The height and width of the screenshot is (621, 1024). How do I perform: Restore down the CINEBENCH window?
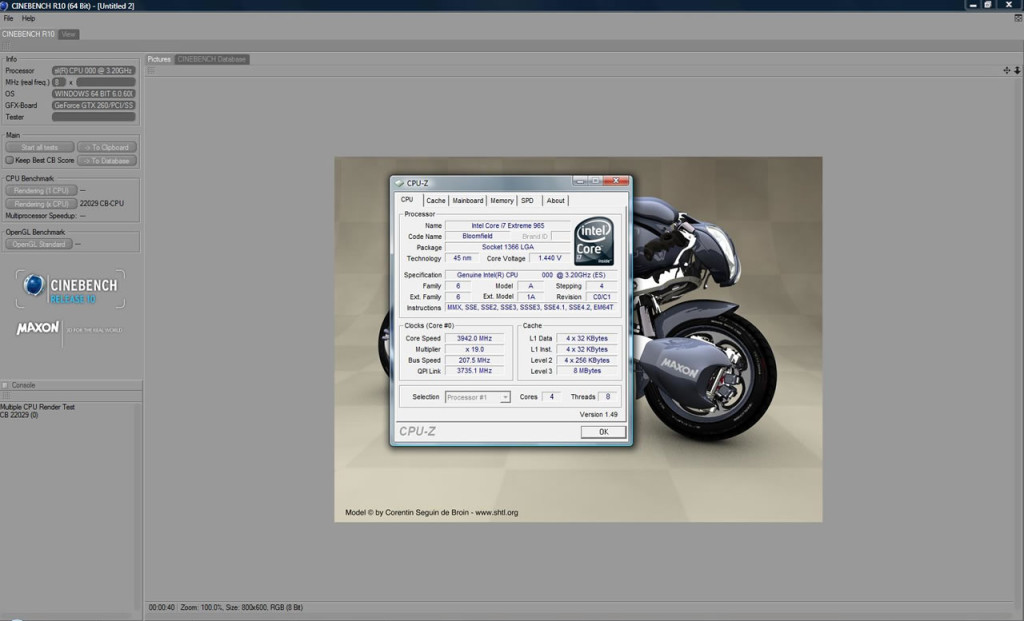tap(988, 5)
